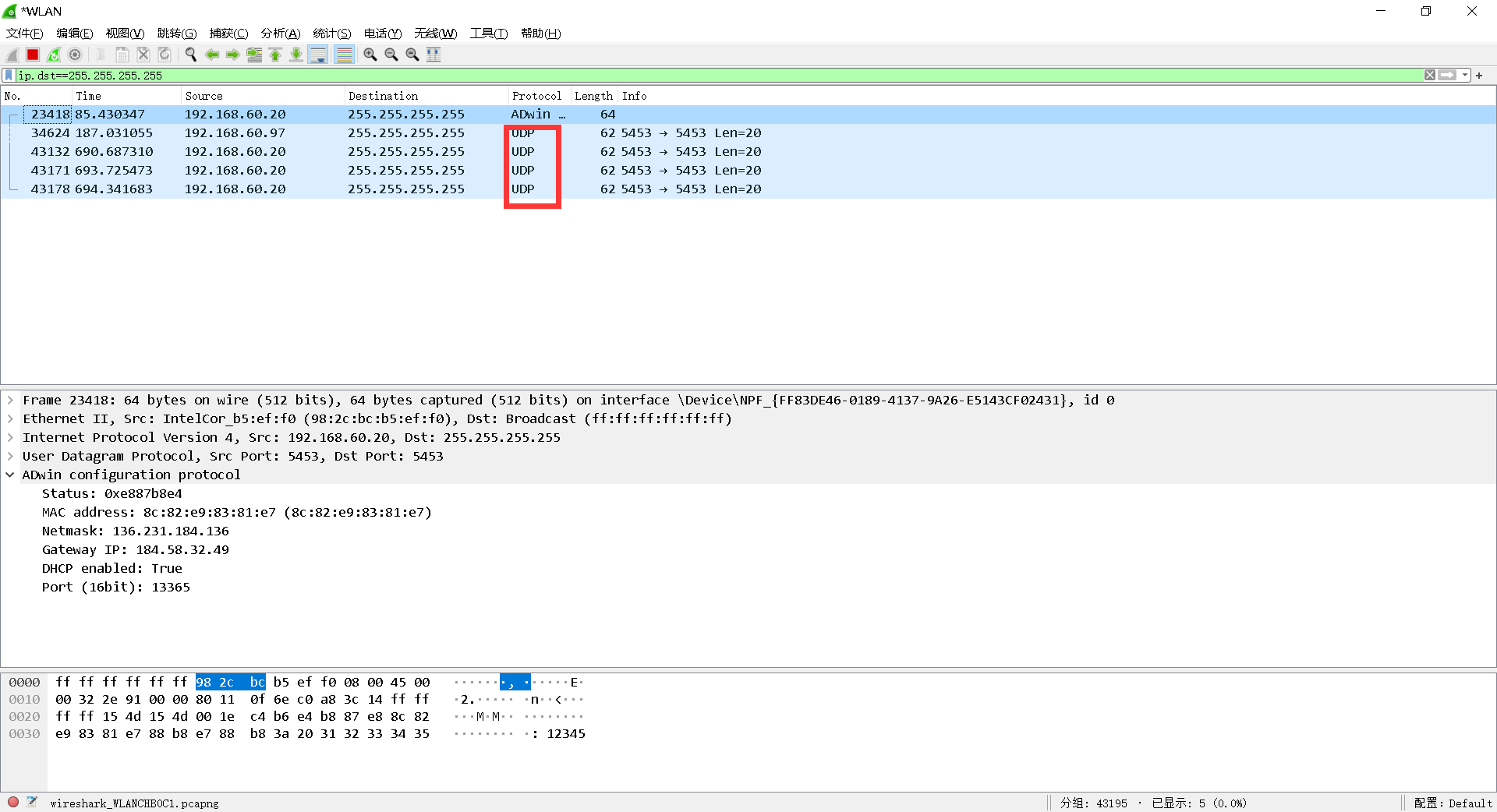Jump to the first packet
The height and width of the screenshot is (812, 1497).
tap(275, 55)
